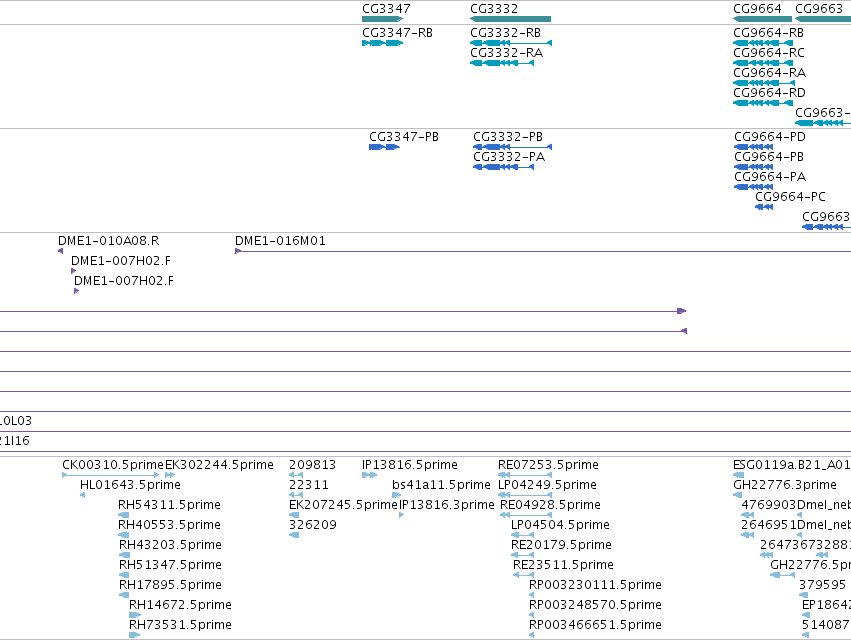Image resolution: width=851 pixels, height=640 pixels.
Task: Select EST RH73531.5prime
Action: tap(180, 625)
